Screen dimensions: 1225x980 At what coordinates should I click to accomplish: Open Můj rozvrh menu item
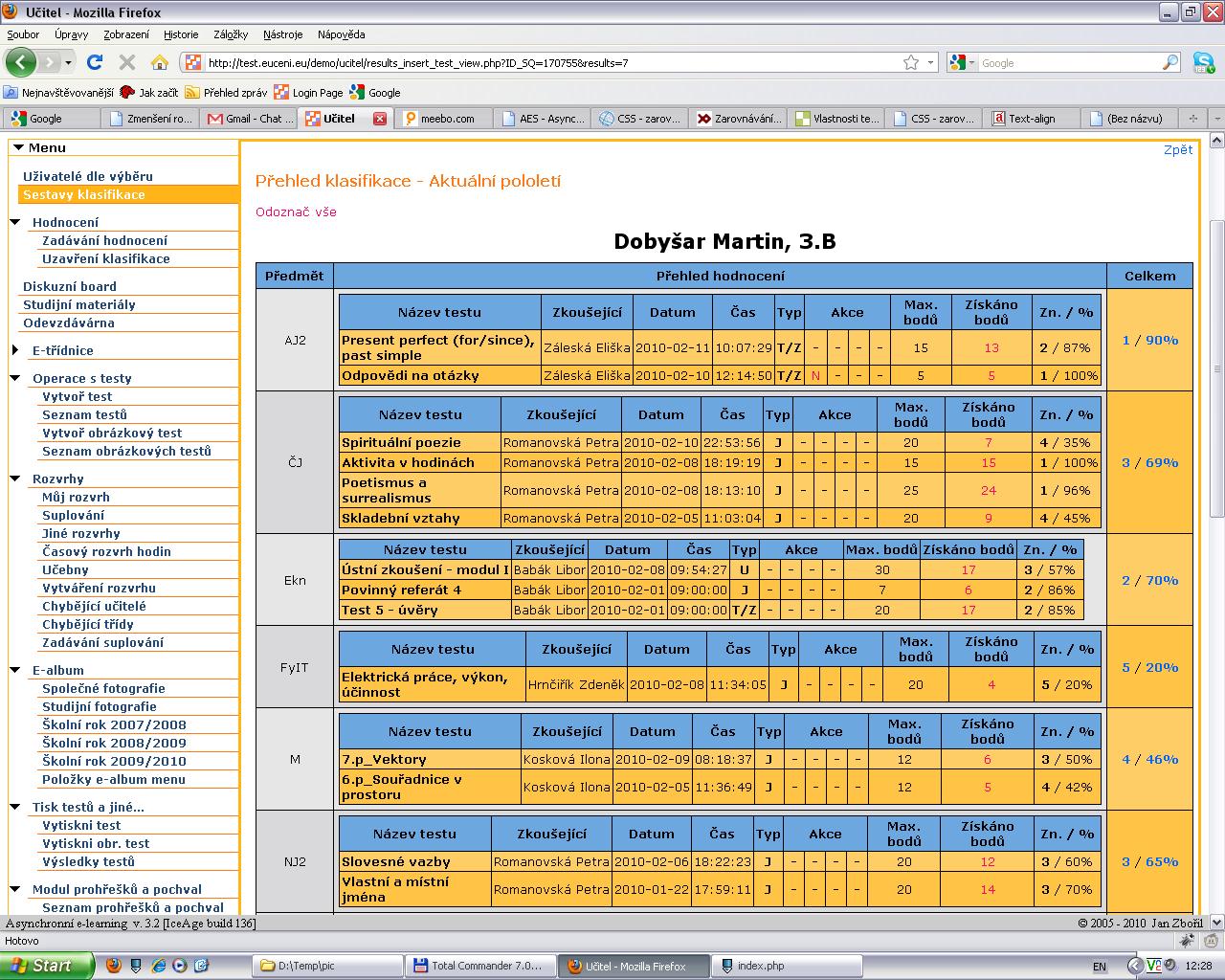coord(76,497)
